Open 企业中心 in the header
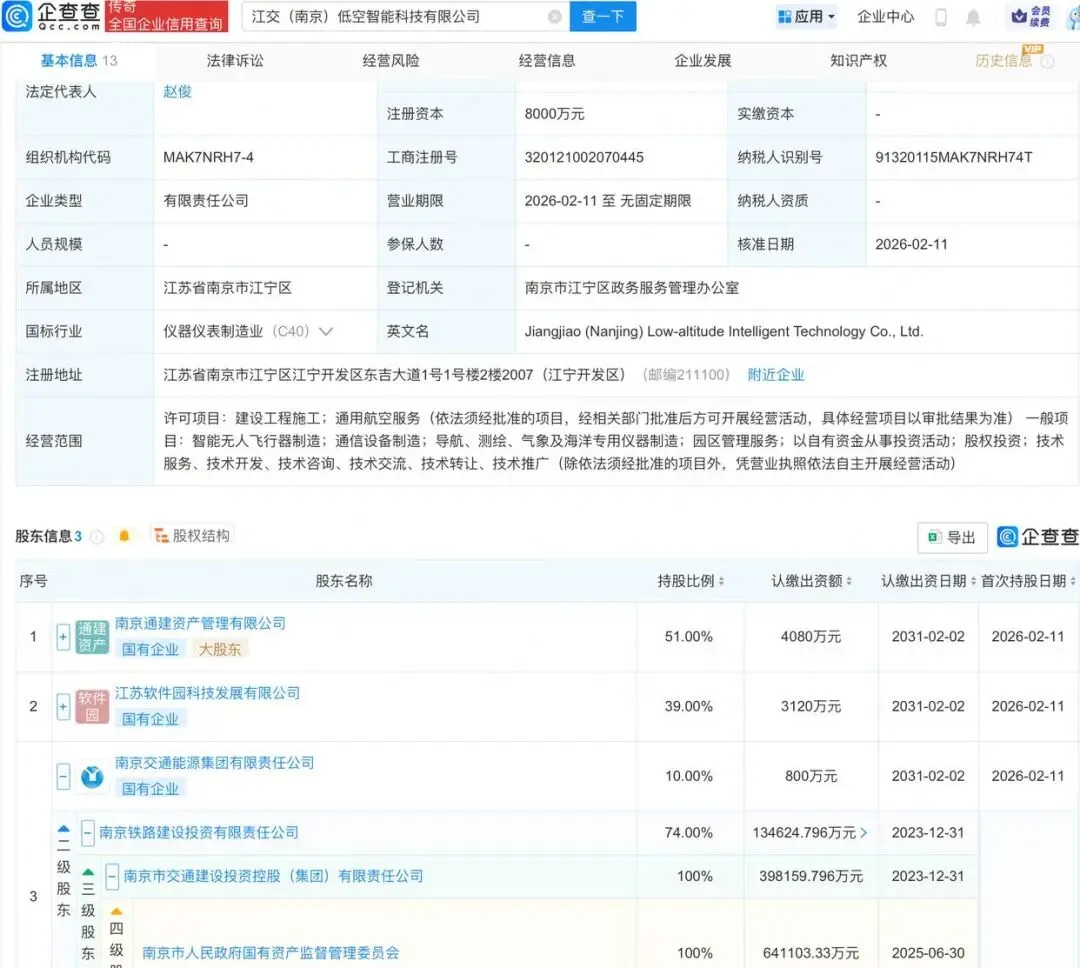 885,17
